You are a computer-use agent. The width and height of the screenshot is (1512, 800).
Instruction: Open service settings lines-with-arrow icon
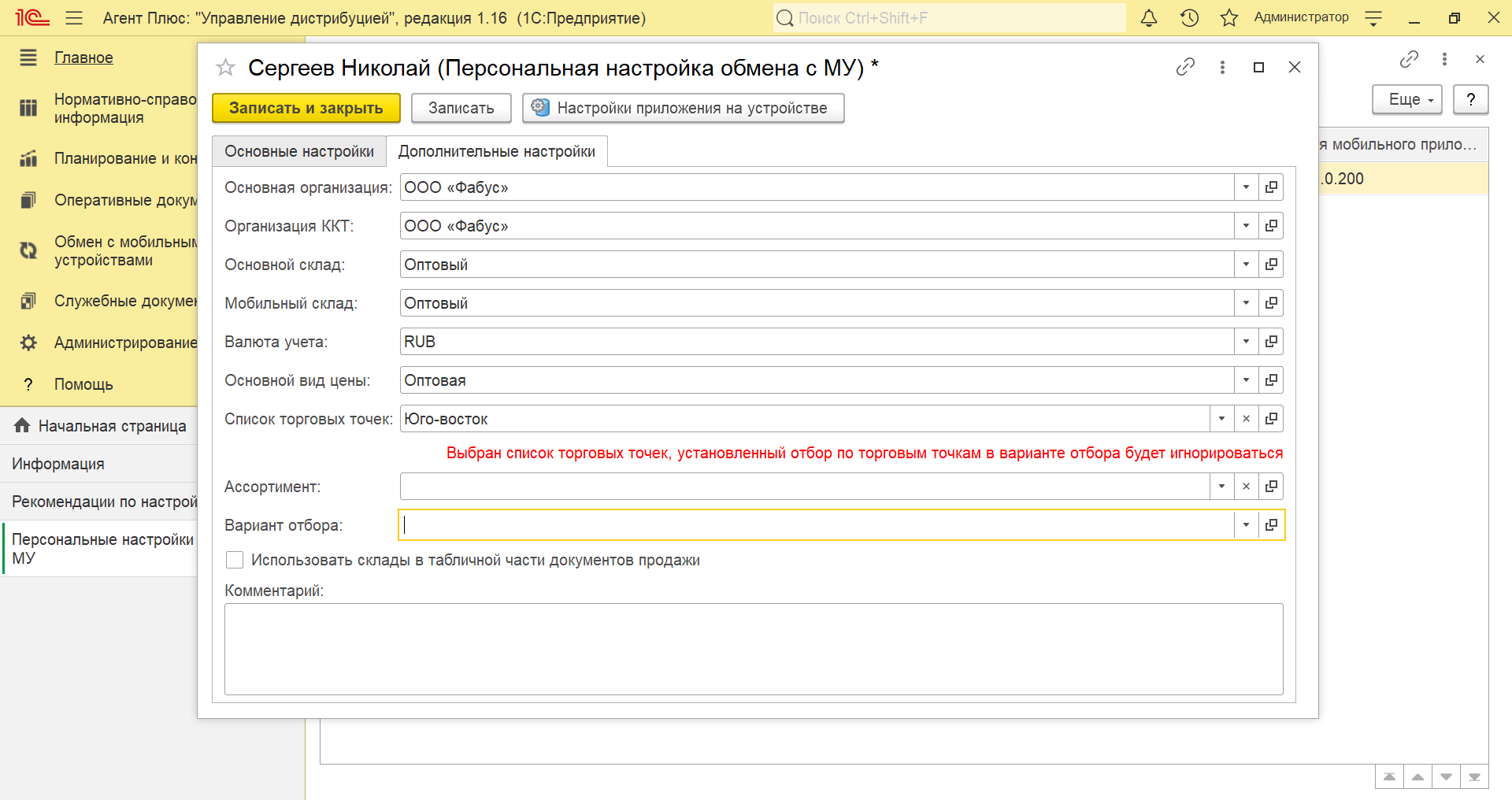[1373, 17]
